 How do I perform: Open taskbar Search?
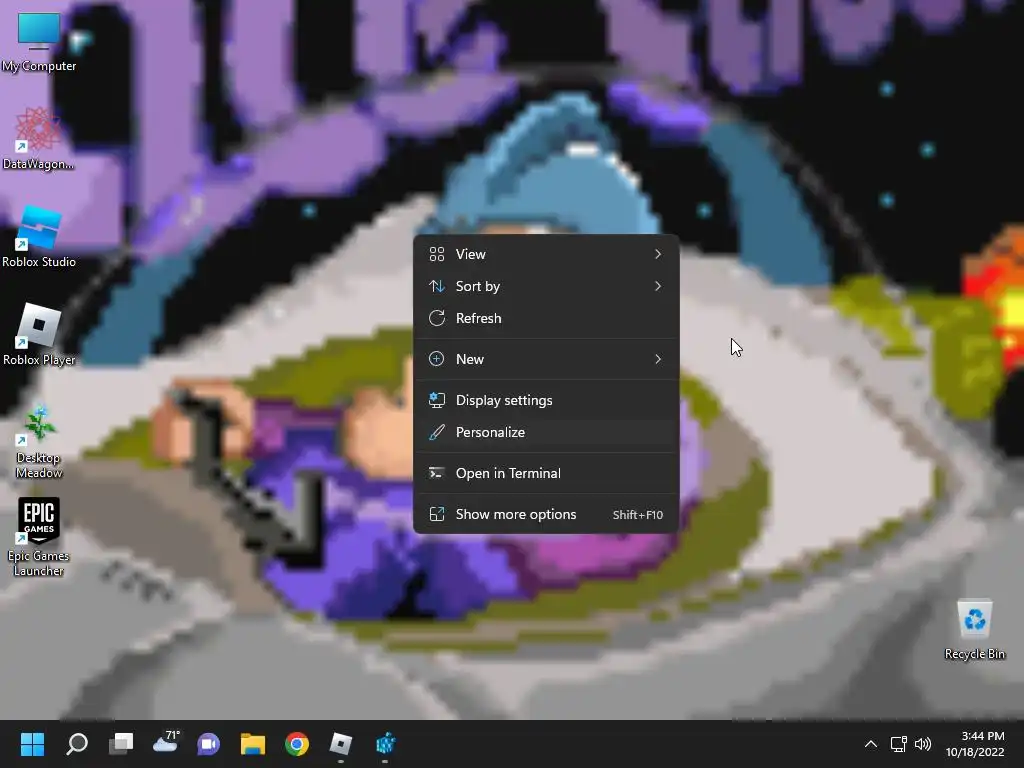76,744
